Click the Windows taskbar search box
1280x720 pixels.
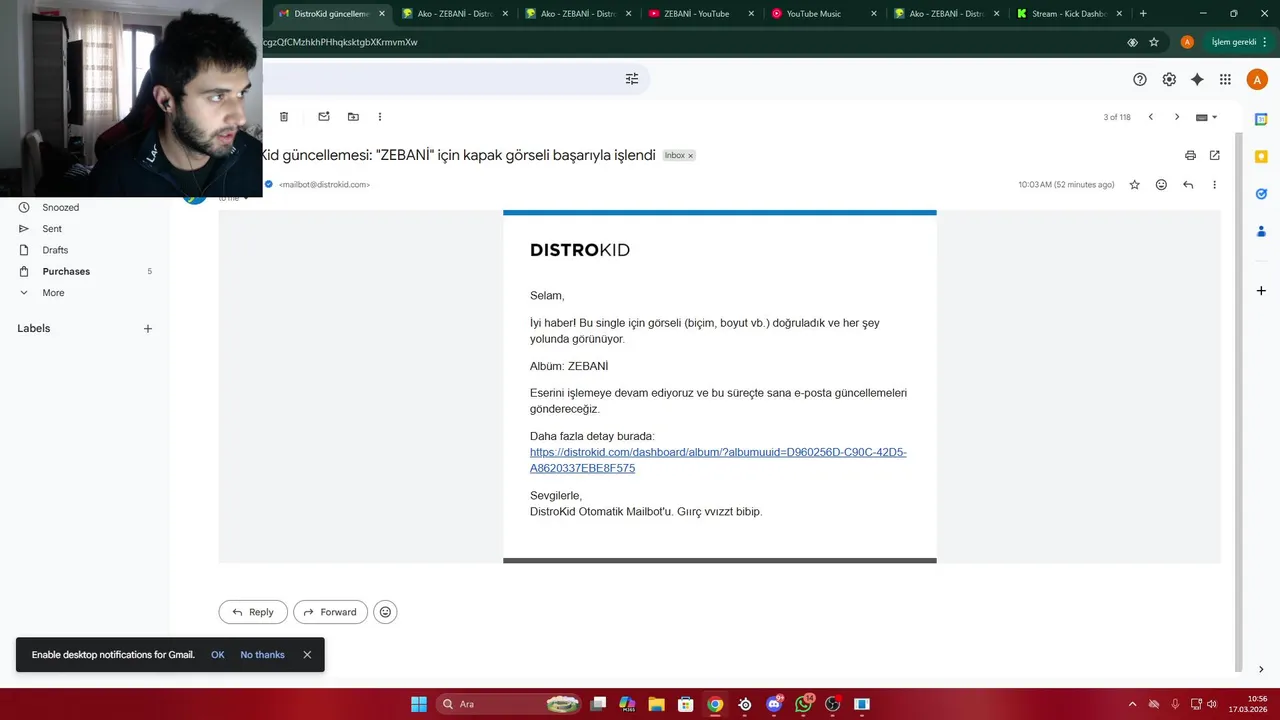[510, 704]
